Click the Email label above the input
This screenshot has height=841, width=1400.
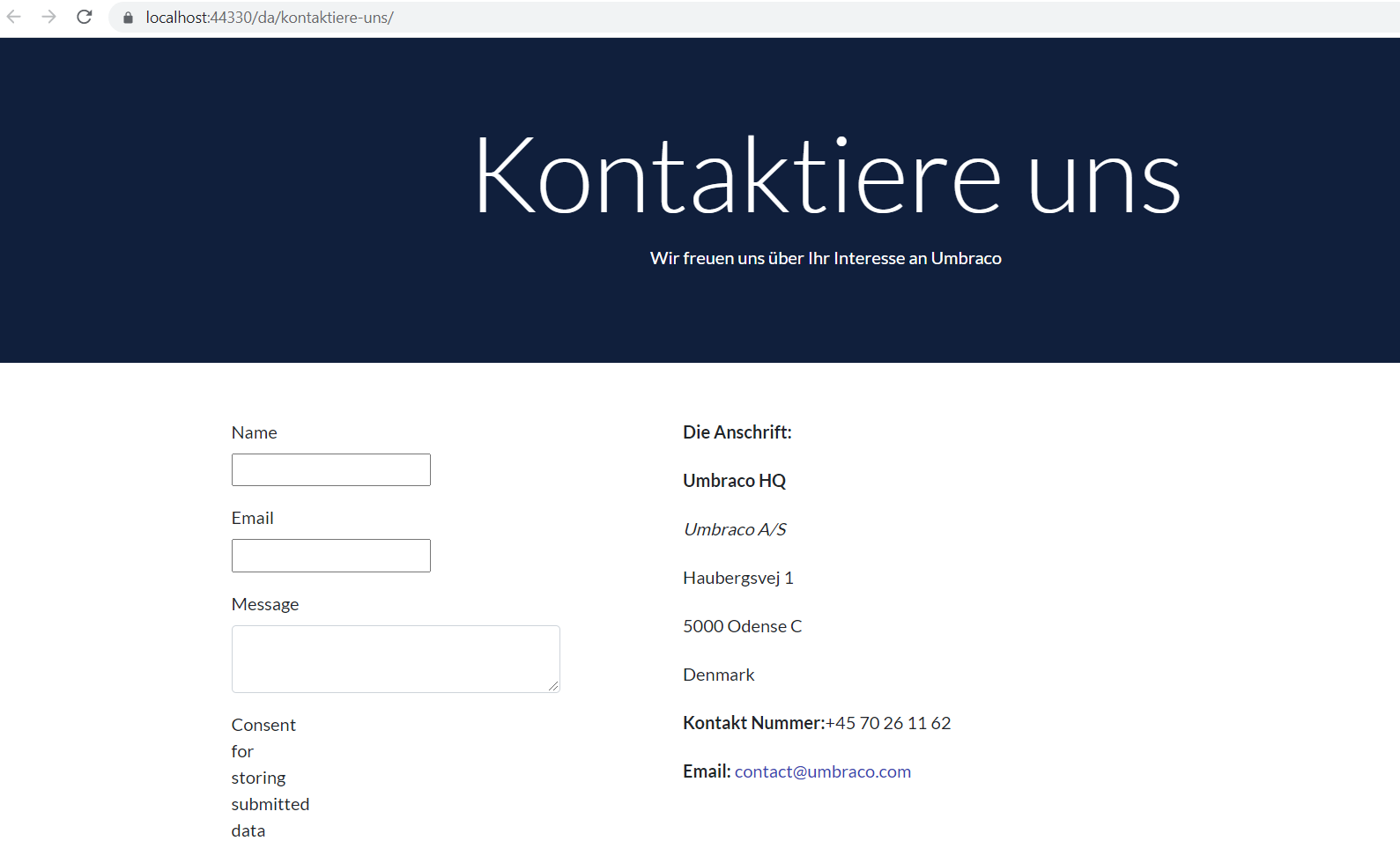(252, 518)
